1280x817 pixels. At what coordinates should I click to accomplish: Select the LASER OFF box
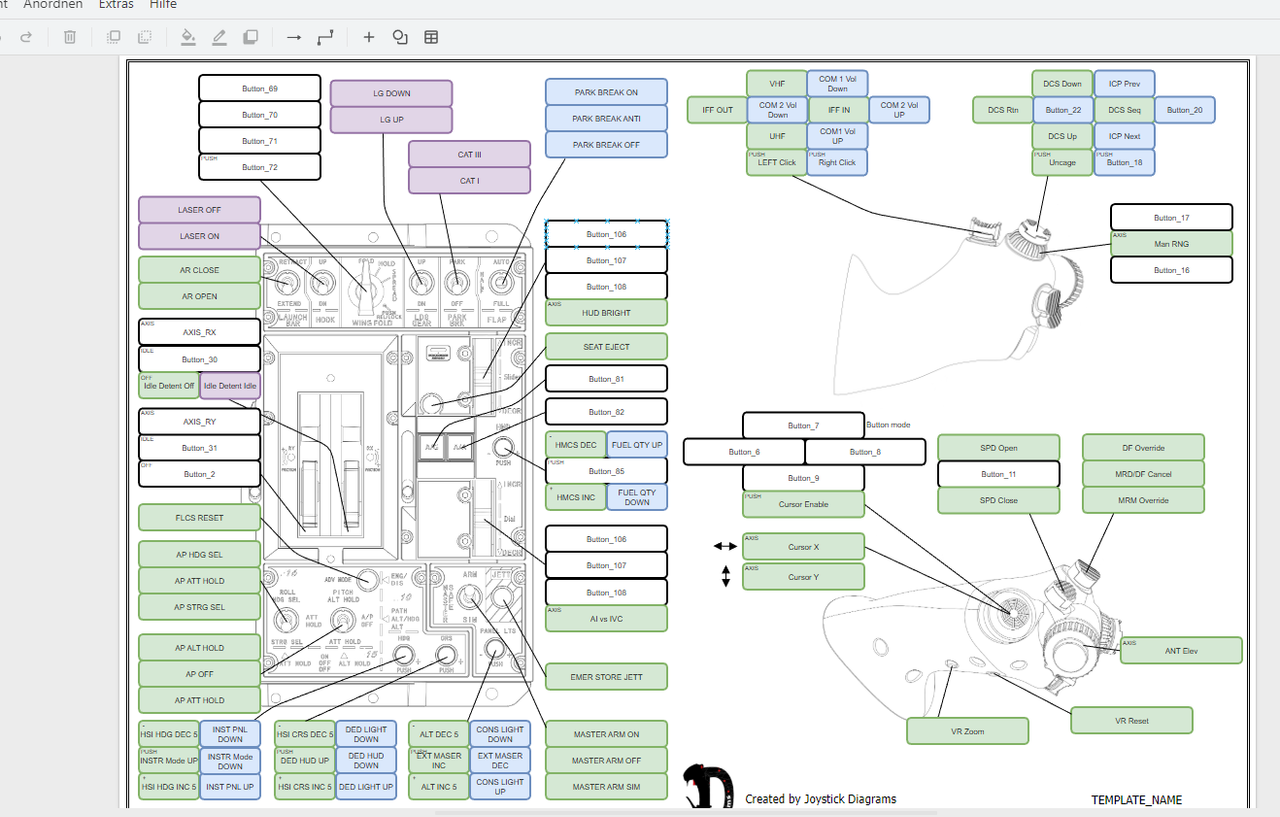(x=199, y=210)
